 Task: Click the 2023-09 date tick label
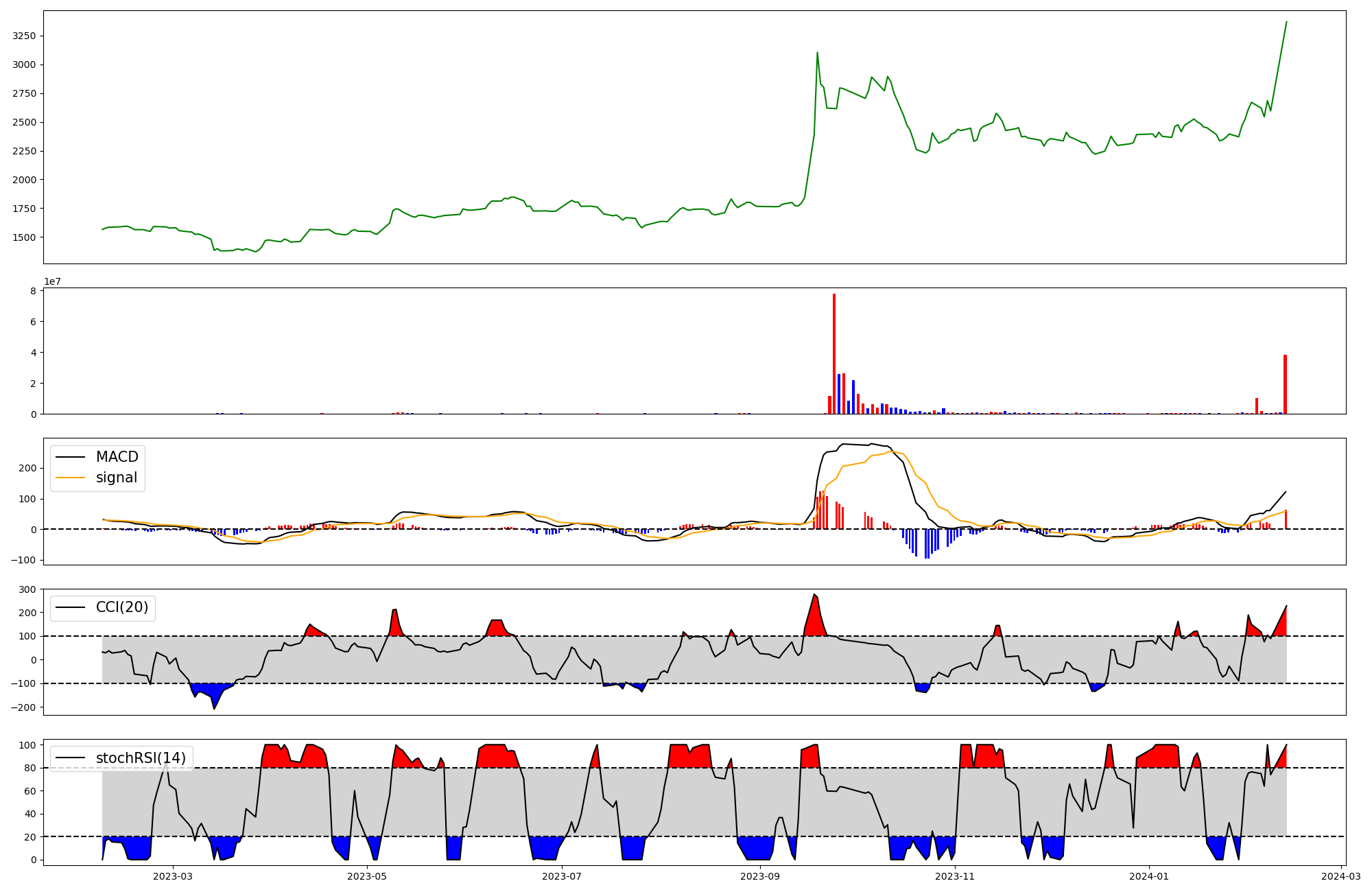point(760,876)
